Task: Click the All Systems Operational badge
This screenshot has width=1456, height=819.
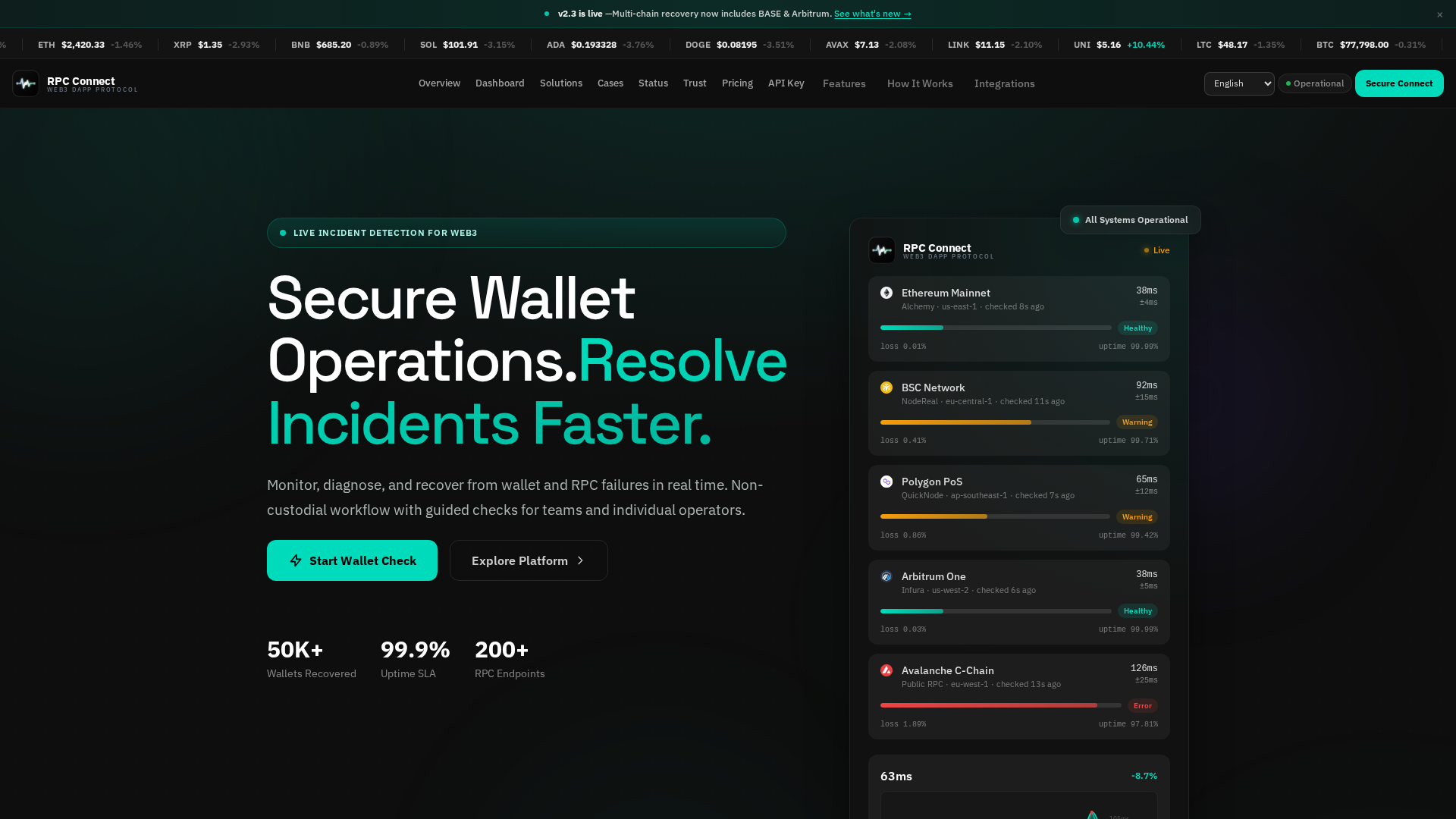Action: tap(1130, 220)
